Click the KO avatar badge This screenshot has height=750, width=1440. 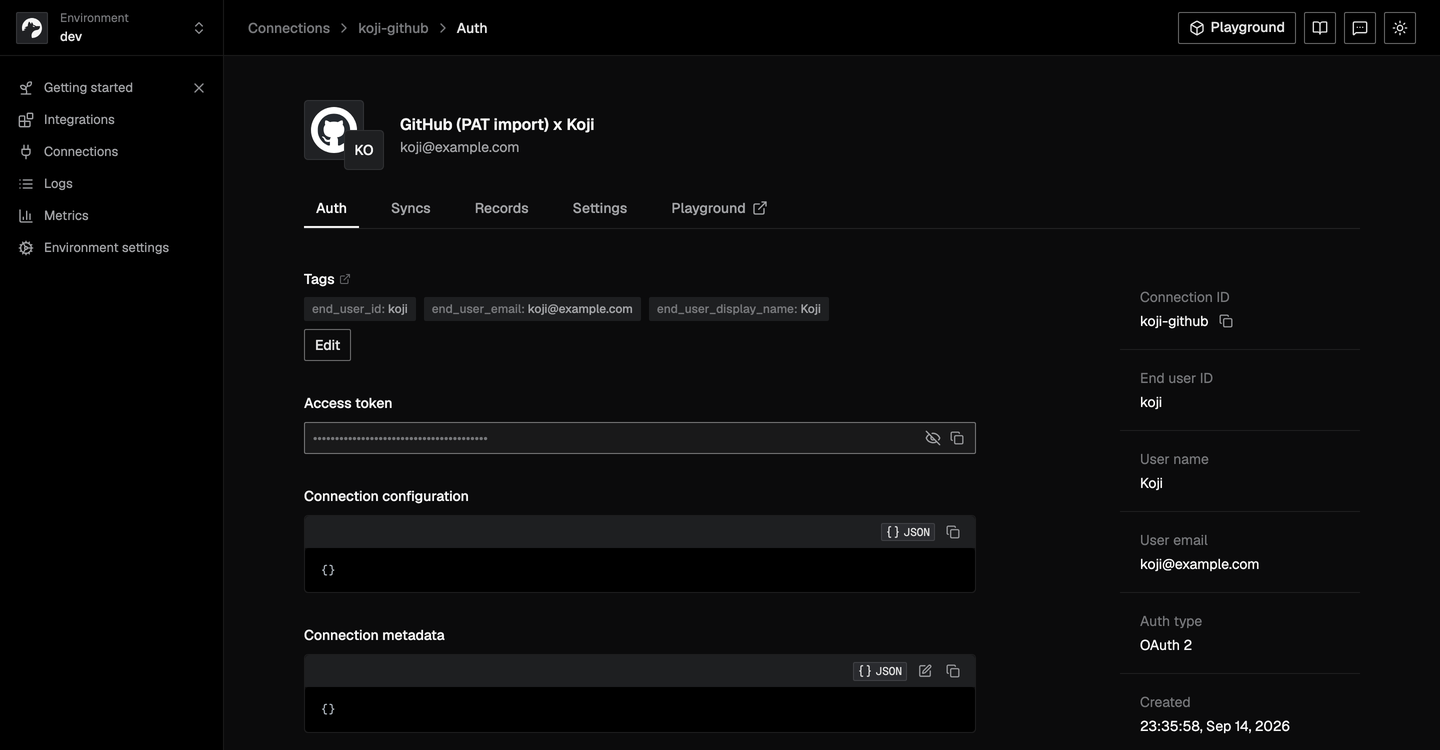[364, 150]
